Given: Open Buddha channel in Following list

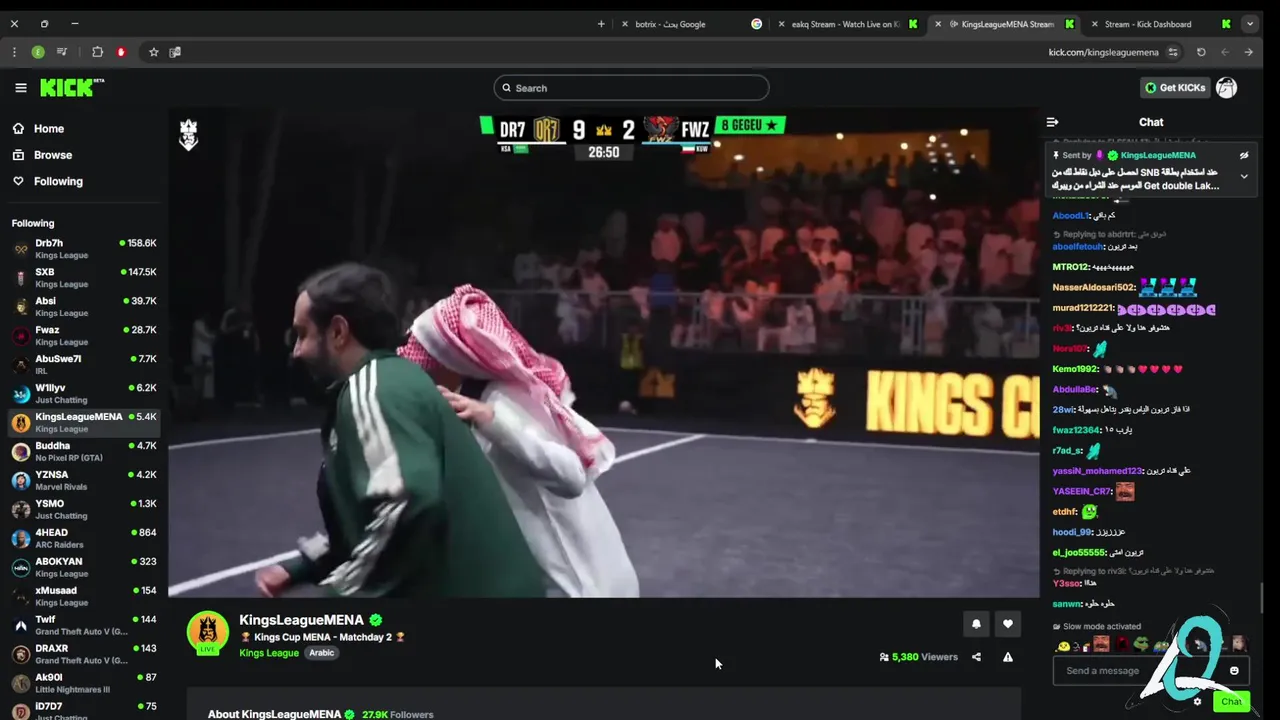Looking at the screenshot, I should (84, 452).
